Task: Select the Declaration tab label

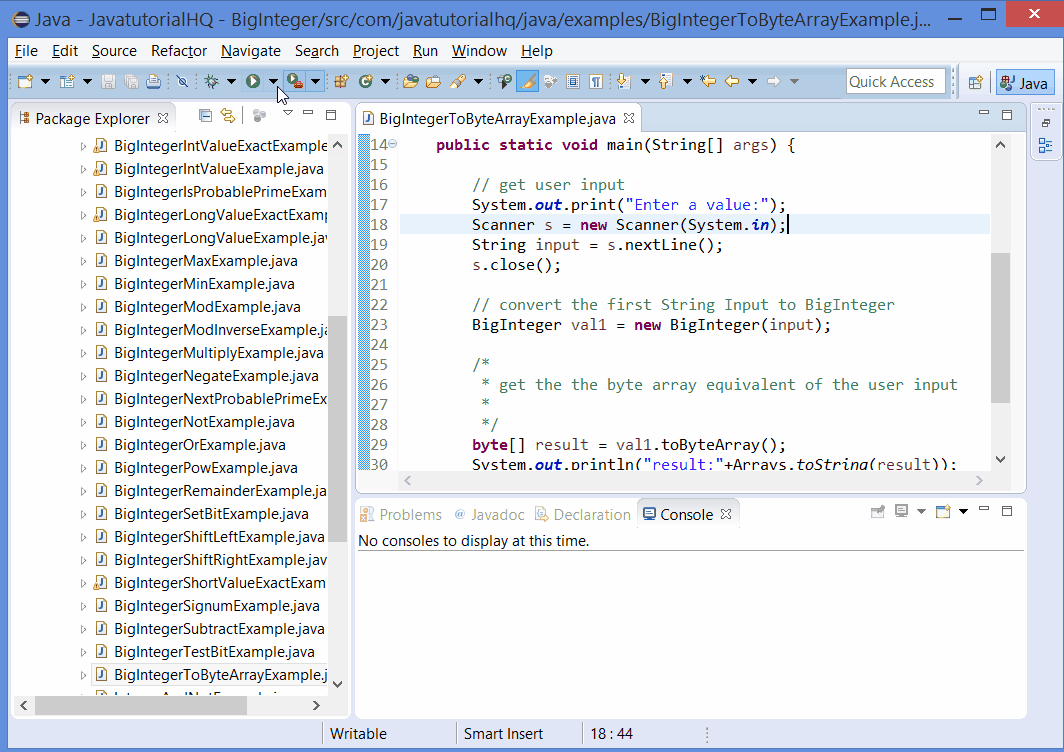Action: pos(591,513)
